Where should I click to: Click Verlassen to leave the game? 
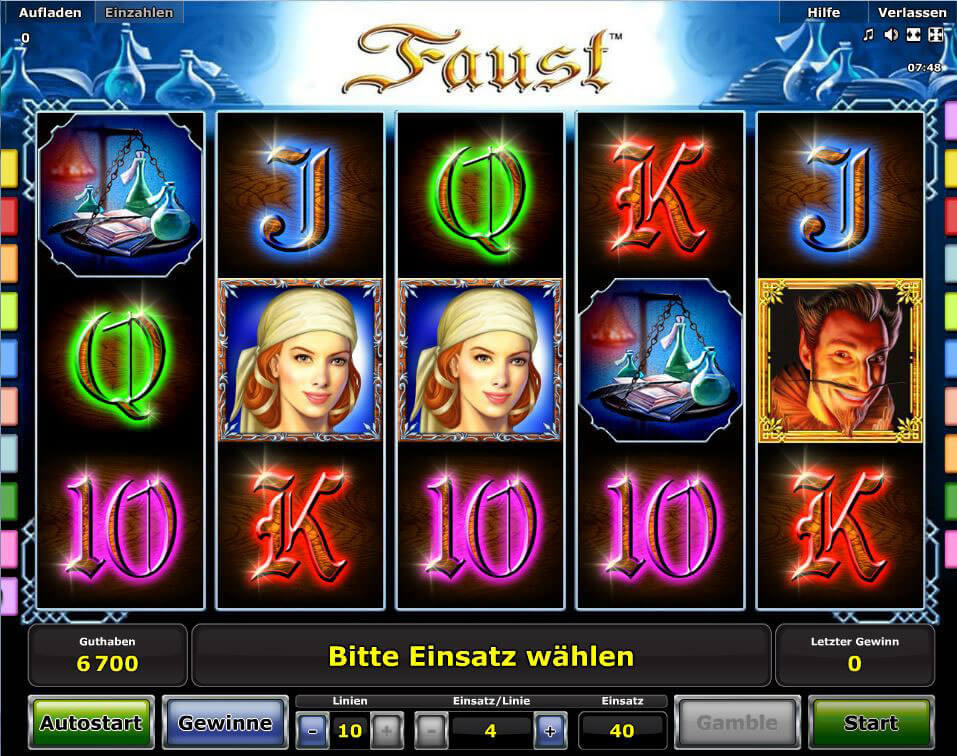tap(912, 12)
